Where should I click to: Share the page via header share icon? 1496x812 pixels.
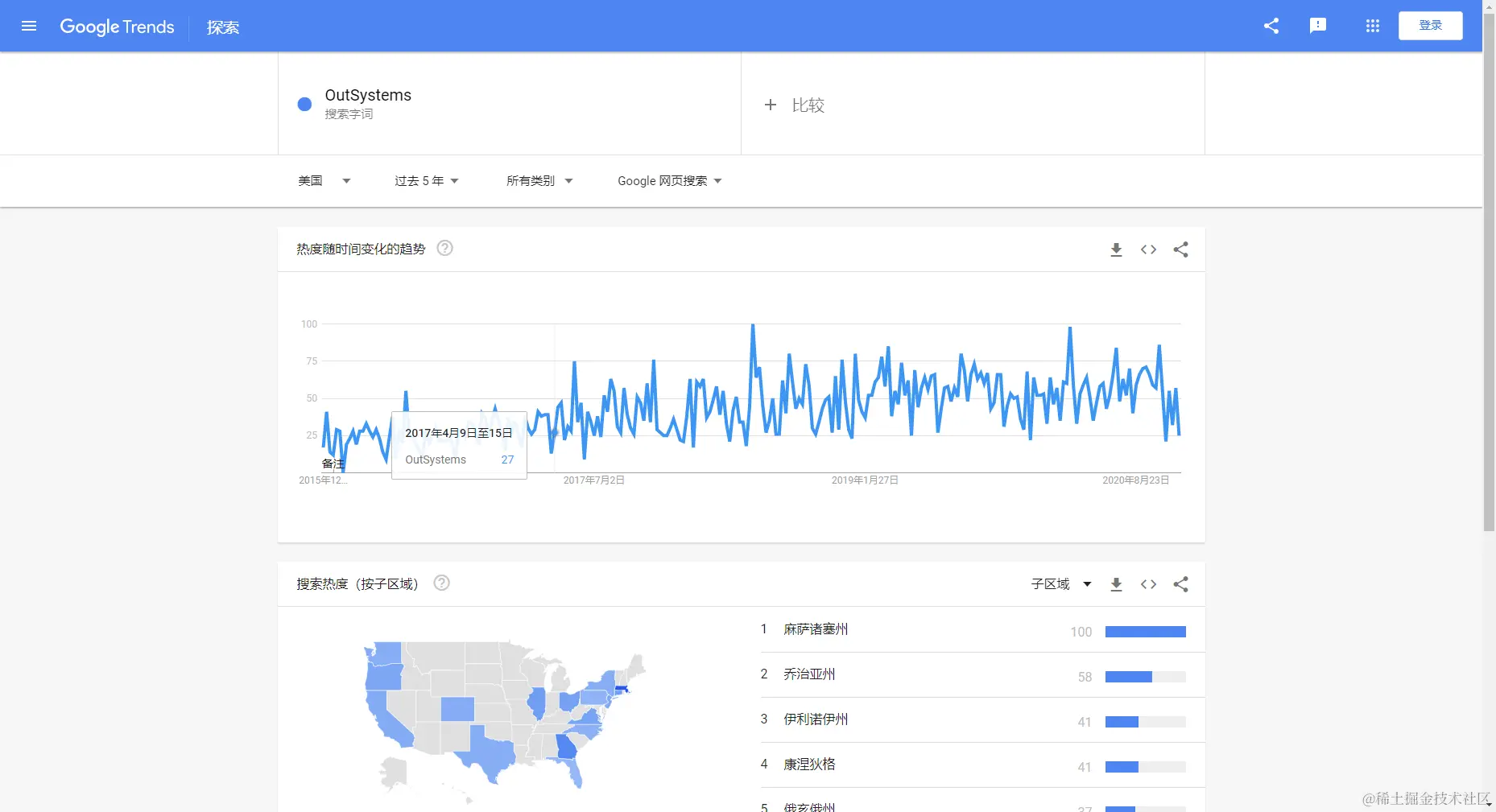1271,26
